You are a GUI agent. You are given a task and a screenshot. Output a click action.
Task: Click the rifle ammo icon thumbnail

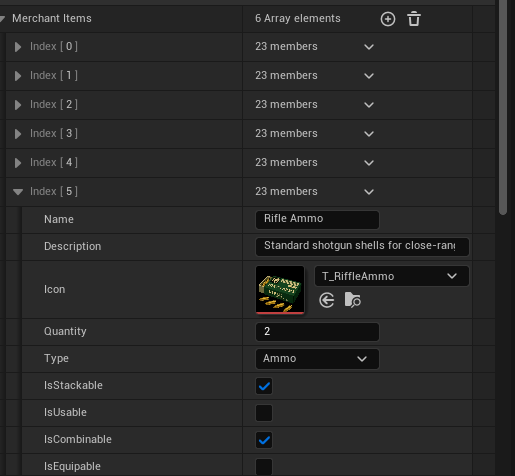(280, 290)
